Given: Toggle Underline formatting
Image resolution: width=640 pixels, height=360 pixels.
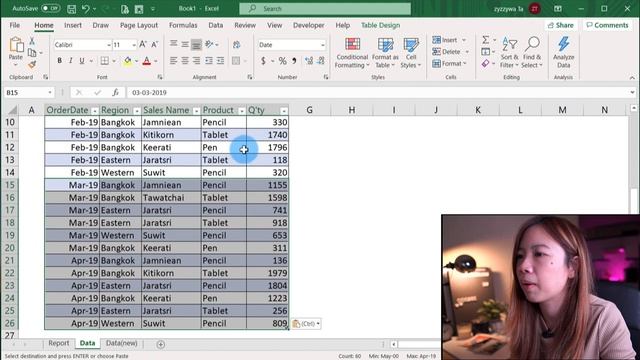Looking at the screenshot, I should (x=82, y=61).
